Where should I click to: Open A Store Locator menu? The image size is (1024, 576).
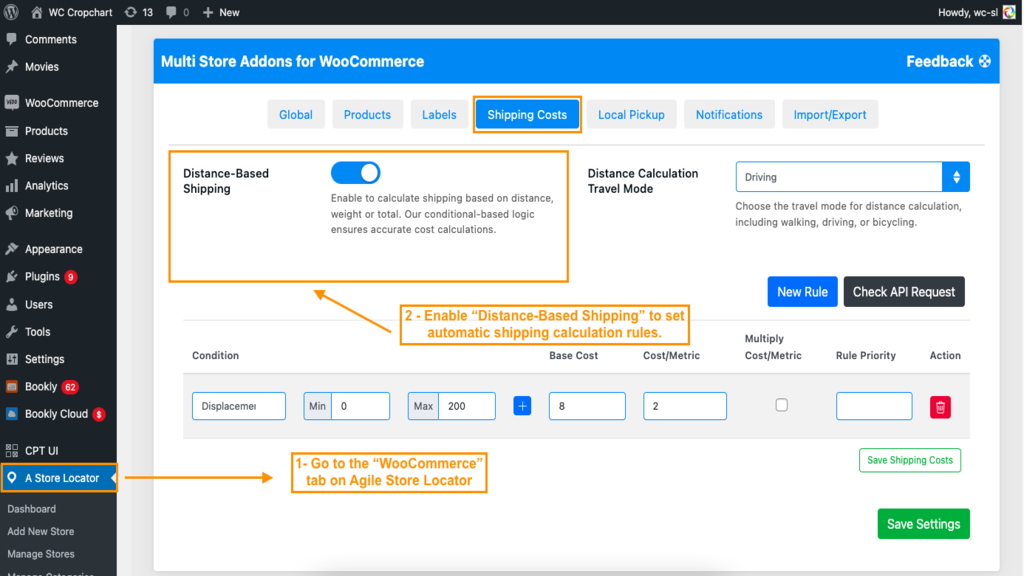coord(59,478)
